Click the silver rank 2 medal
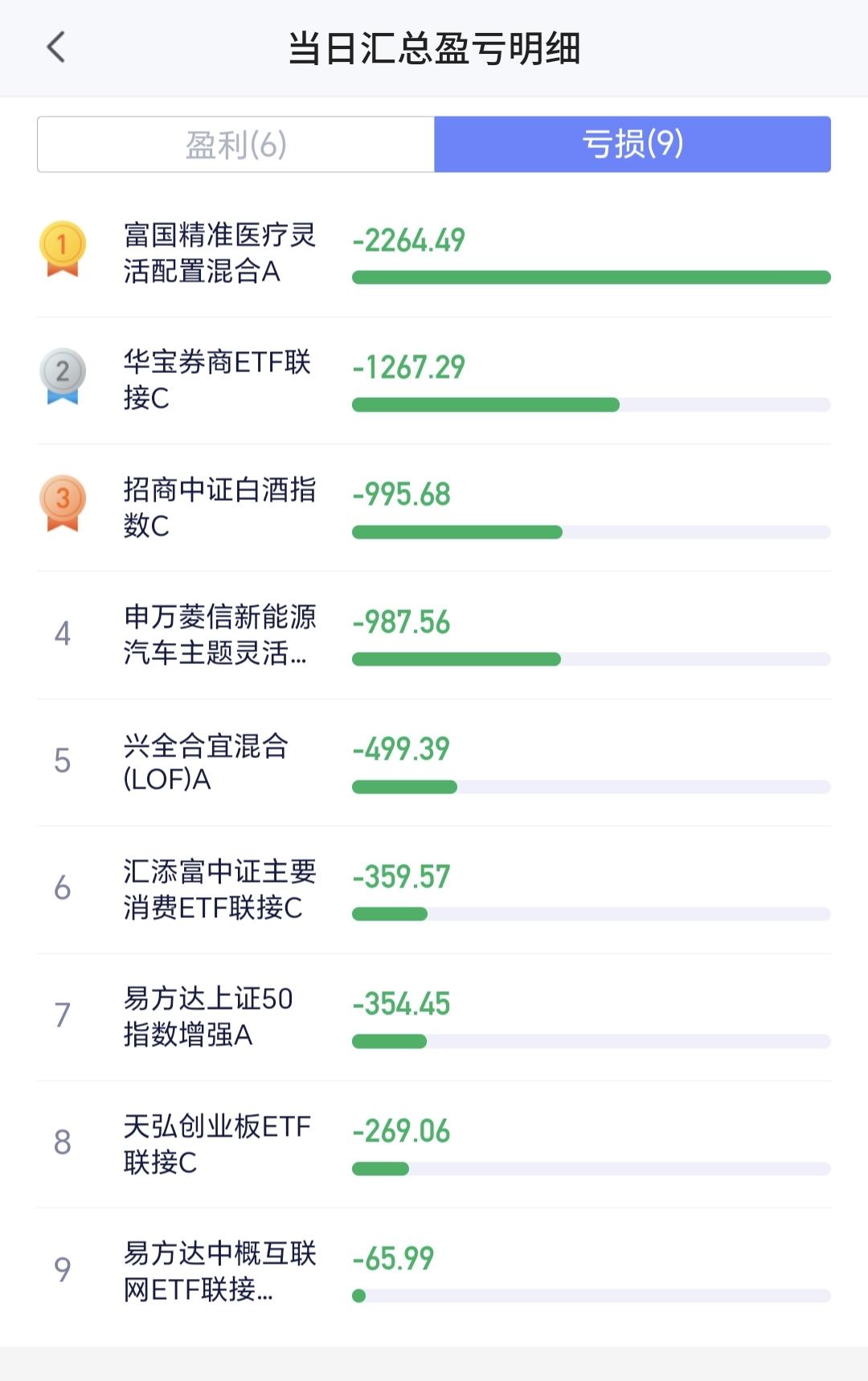The height and width of the screenshot is (1381, 868). click(x=63, y=375)
